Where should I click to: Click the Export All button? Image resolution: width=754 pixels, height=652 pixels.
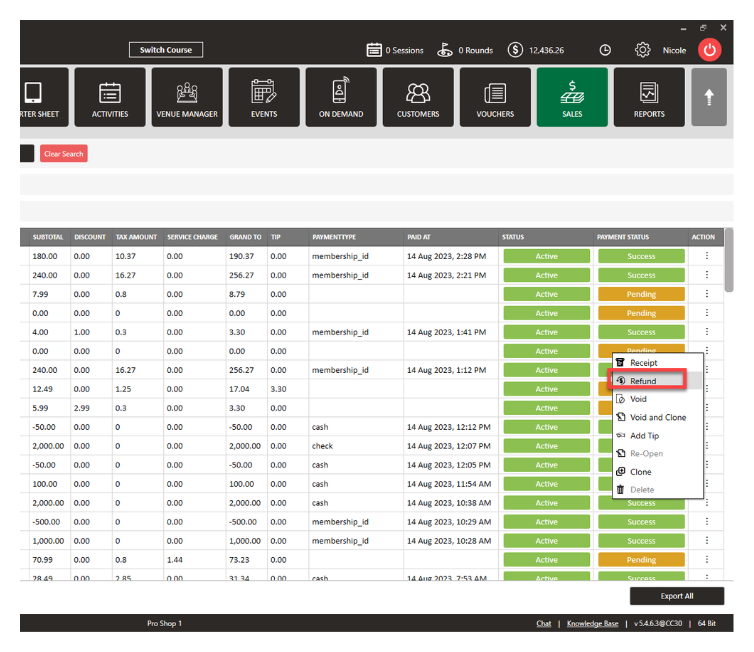pos(676,596)
